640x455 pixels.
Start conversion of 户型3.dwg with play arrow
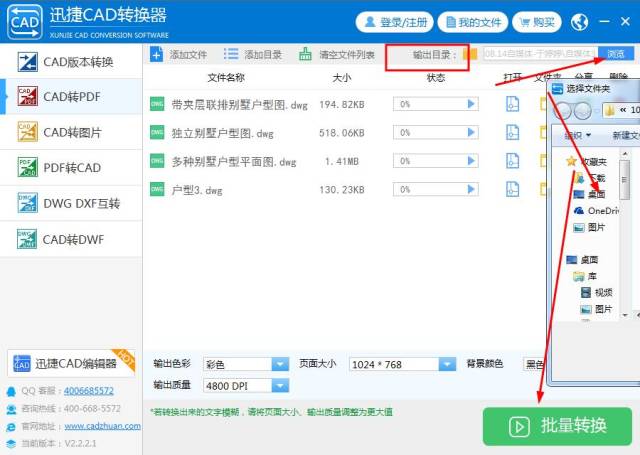[x=471, y=189]
